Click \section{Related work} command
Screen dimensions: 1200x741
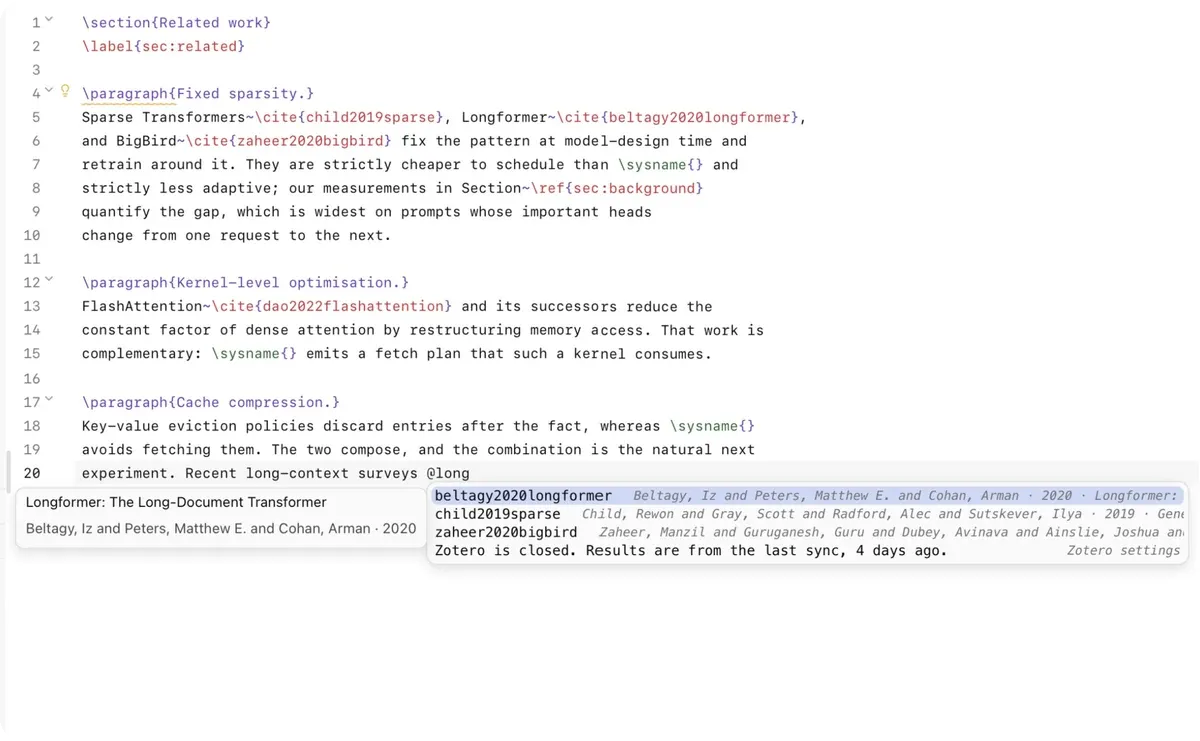pyautogui.click(x=176, y=22)
